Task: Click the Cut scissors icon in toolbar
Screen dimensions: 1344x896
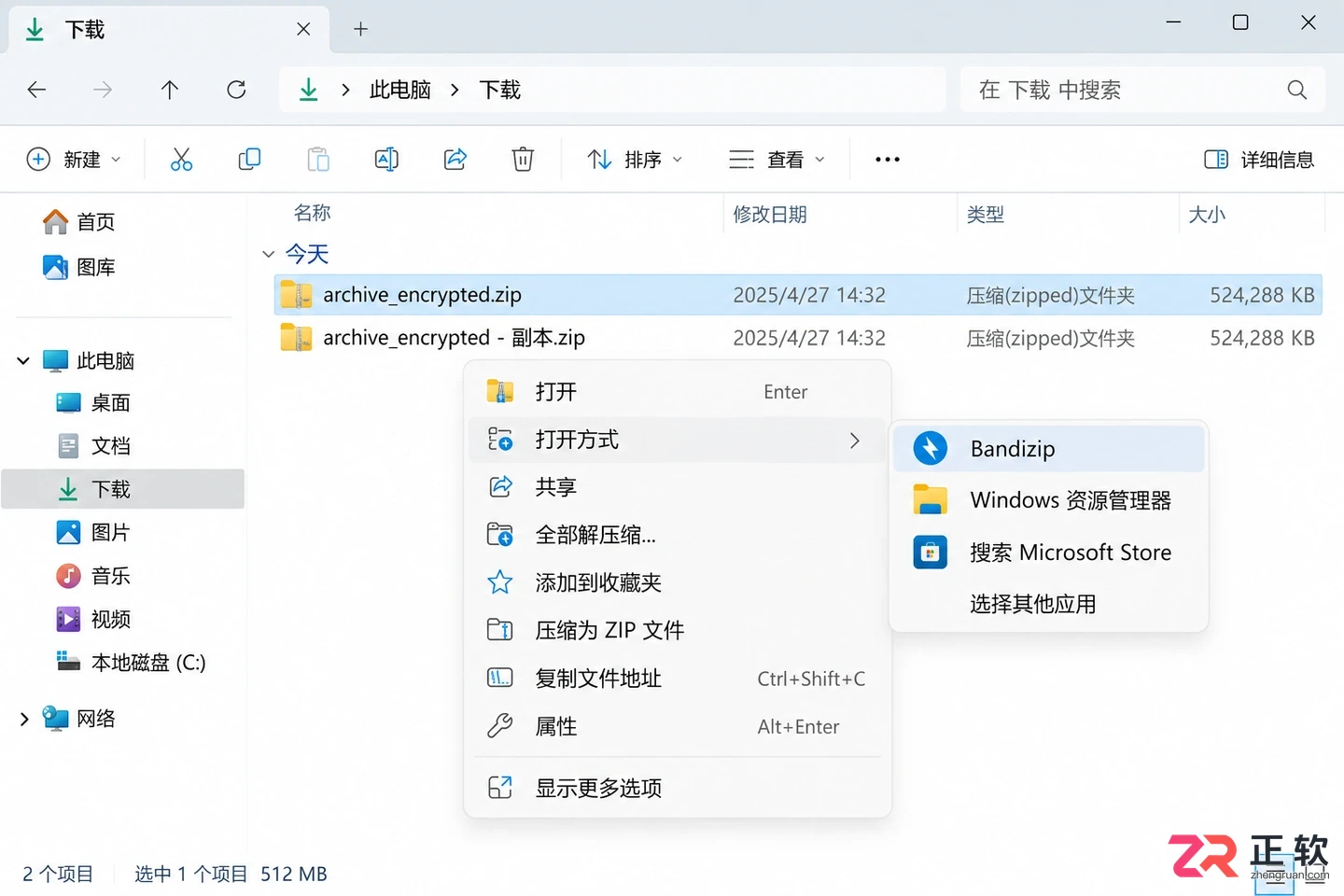Action: tap(181, 160)
